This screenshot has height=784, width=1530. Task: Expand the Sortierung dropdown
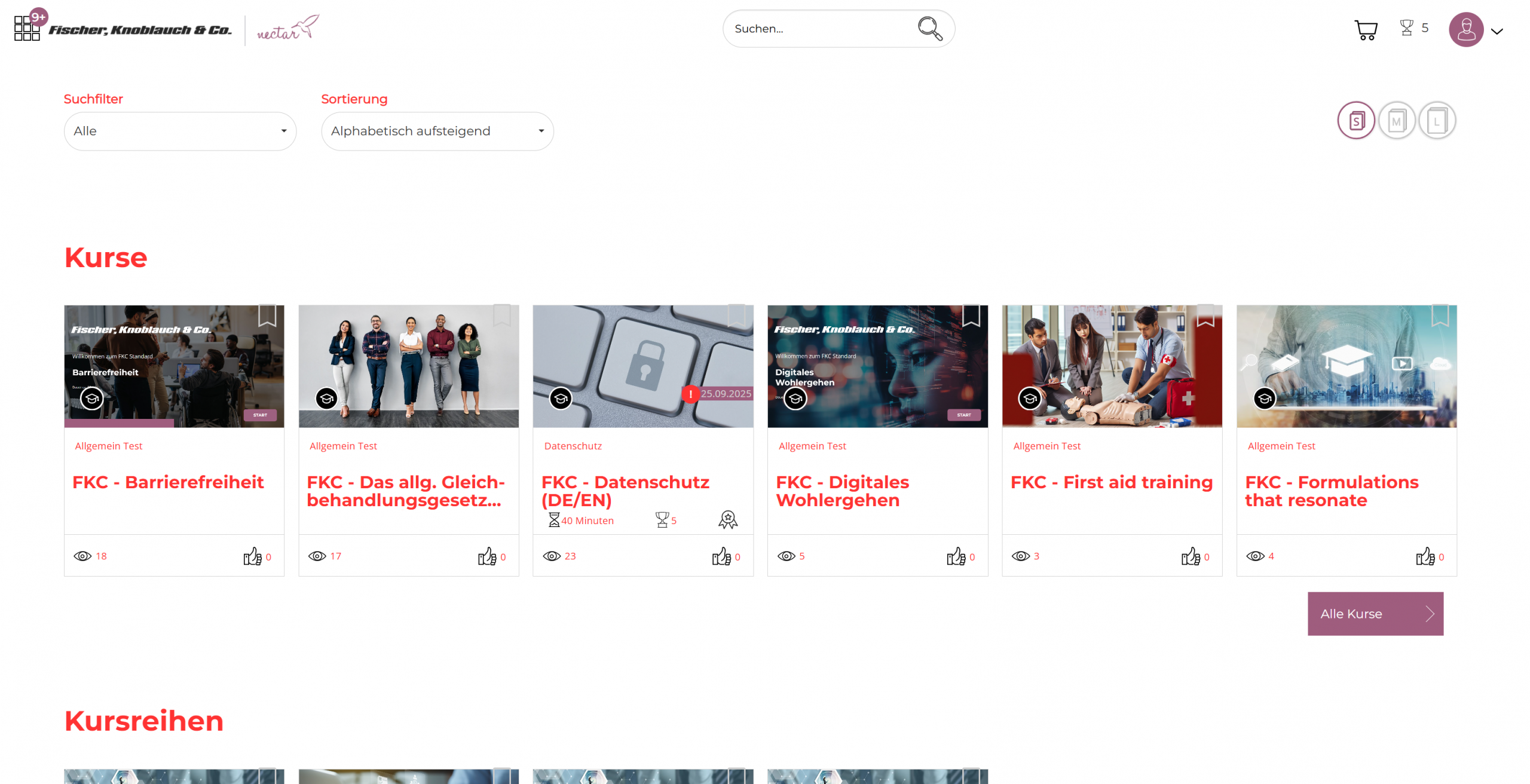(437, 131)
